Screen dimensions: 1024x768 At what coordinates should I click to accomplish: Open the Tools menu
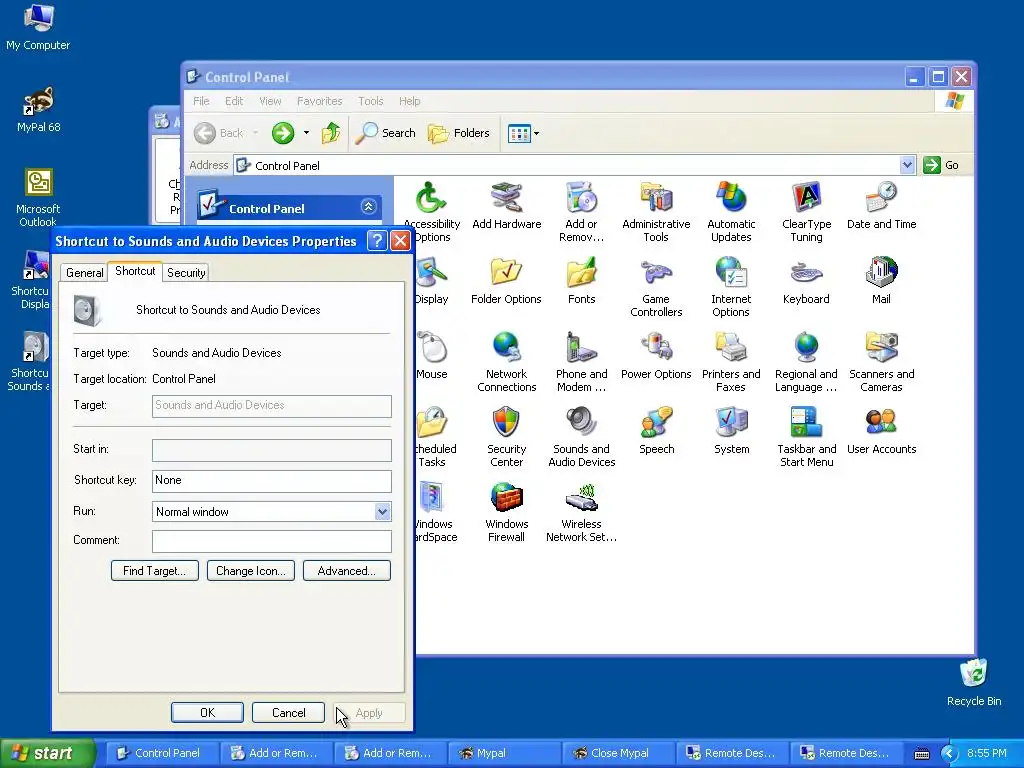tap(370, 101)
